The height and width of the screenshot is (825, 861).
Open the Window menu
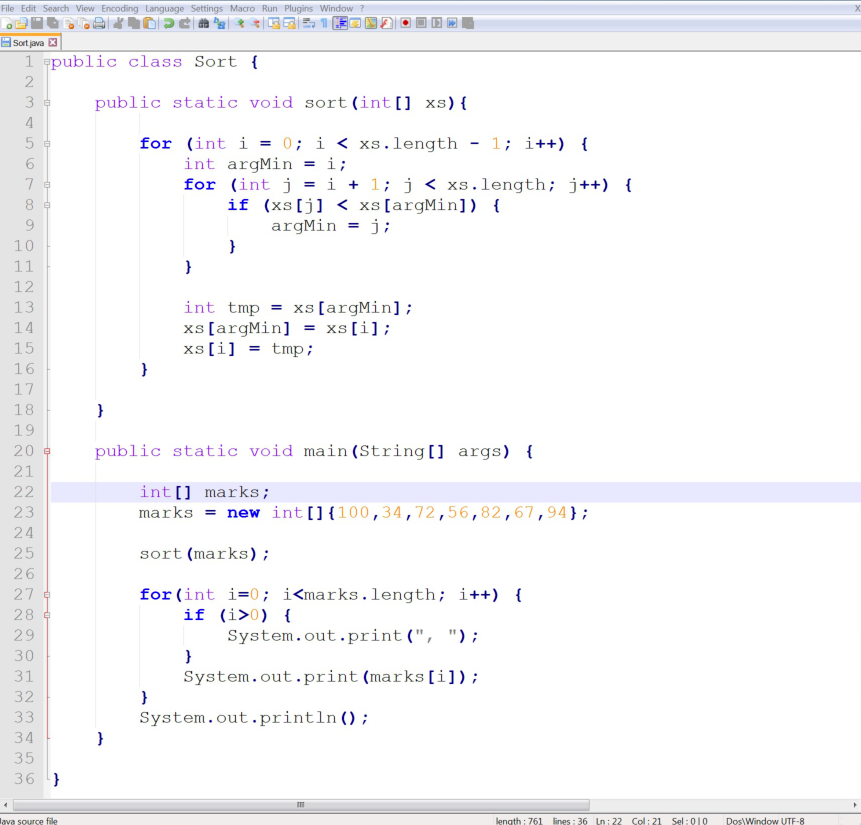[336, 8]
